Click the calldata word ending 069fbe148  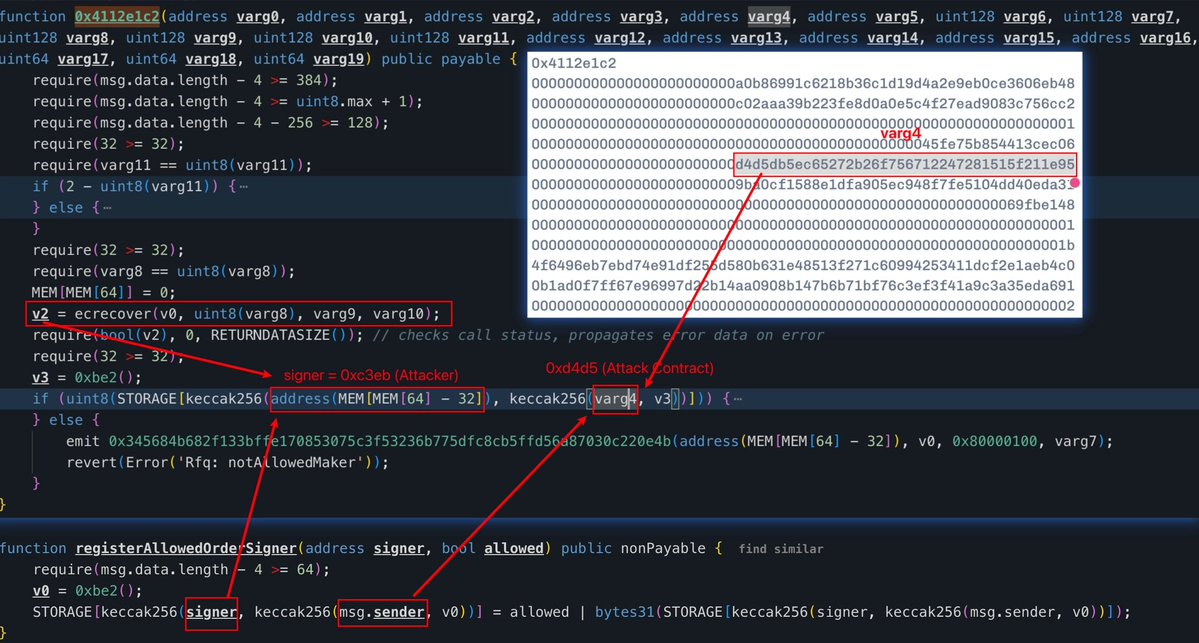click(x=803, y=205)
